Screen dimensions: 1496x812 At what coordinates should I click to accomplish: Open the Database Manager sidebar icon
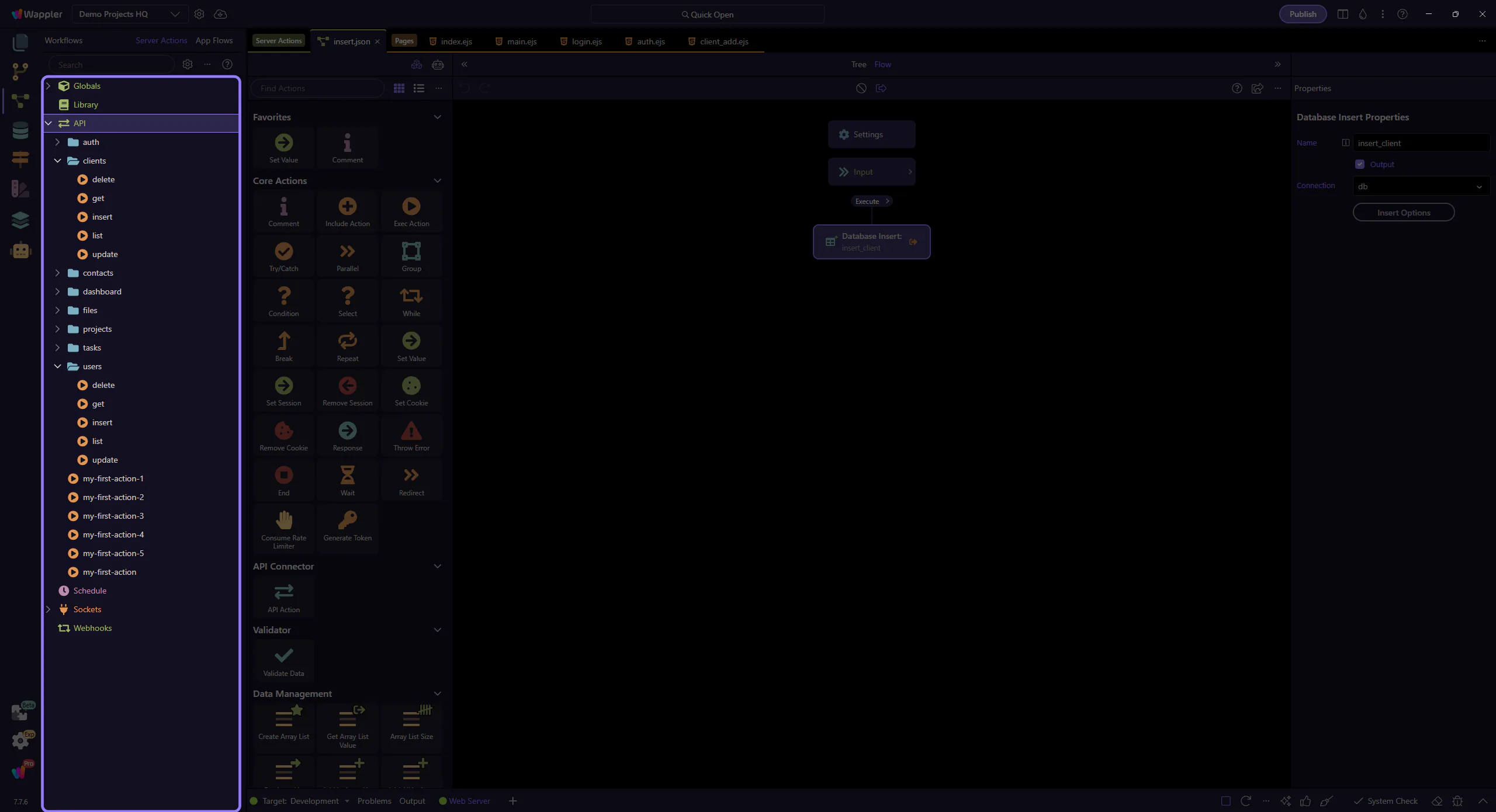pyautogui.click(x=20, y=130)
